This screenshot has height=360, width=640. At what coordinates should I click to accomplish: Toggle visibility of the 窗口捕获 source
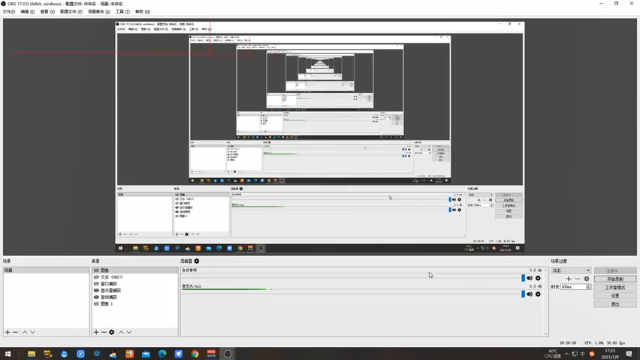tap(96, 284)
